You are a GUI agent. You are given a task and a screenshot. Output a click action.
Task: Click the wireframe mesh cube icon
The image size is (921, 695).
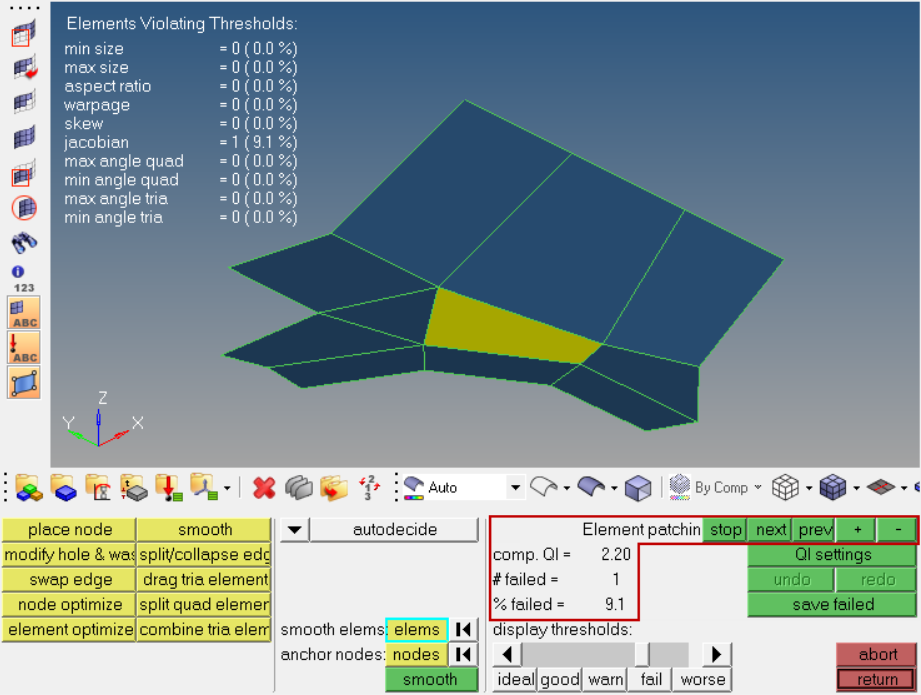785,488
